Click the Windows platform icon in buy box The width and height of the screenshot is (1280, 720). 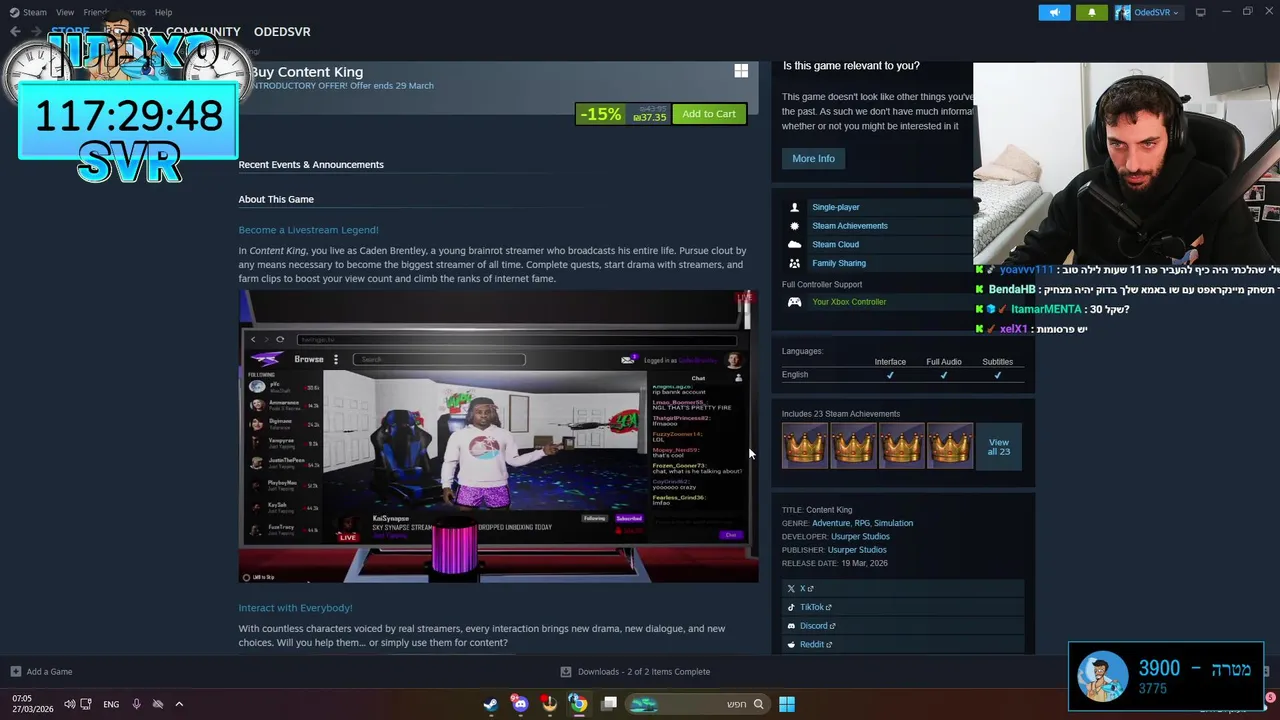pyautogui.click(x=741, y=71)
